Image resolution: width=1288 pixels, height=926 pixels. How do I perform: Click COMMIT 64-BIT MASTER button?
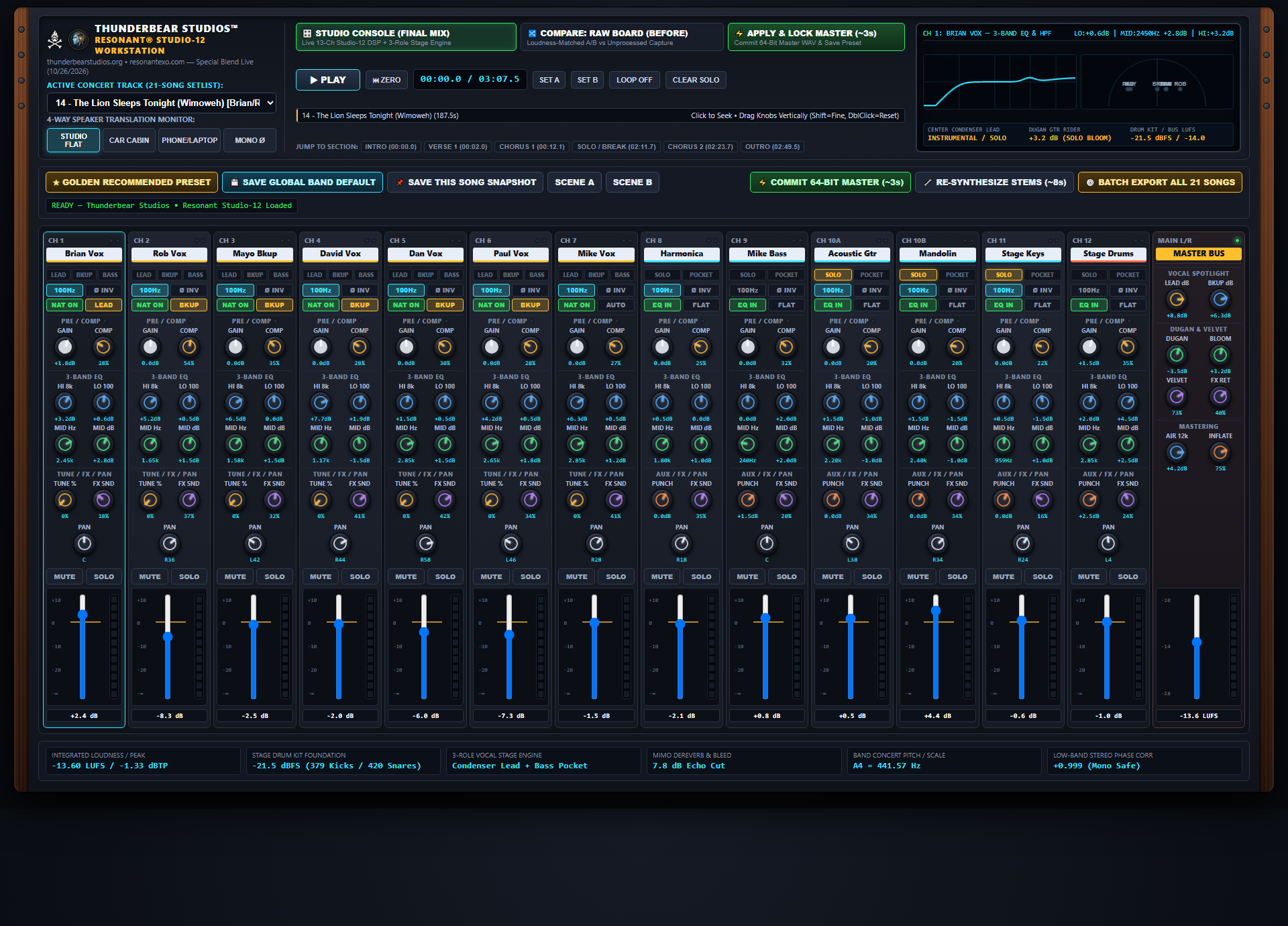(x=830, y=183)
